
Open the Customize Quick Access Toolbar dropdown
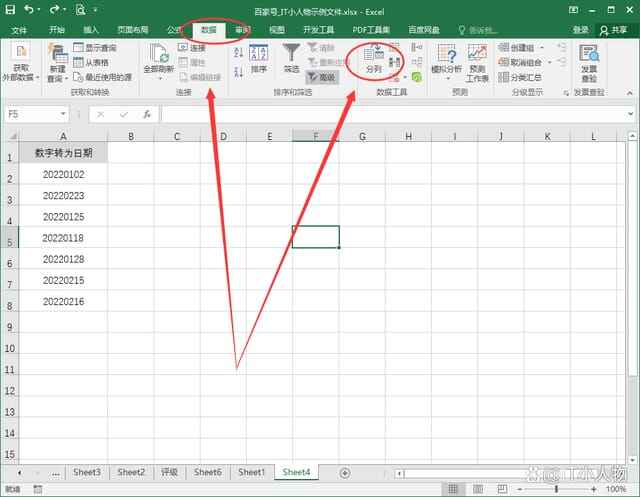(x=95, y=9)
